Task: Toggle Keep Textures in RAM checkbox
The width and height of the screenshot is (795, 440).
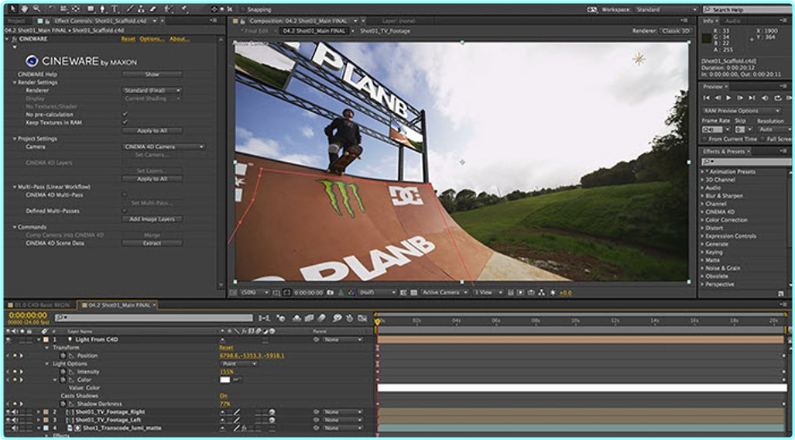Action: click(125, 123)
